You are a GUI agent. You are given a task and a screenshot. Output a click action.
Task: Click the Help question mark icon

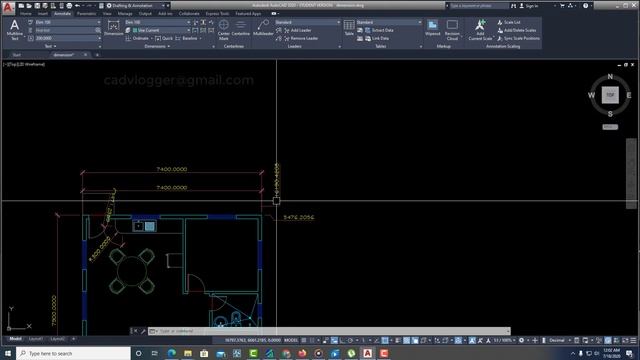click(x=585, y=6)
